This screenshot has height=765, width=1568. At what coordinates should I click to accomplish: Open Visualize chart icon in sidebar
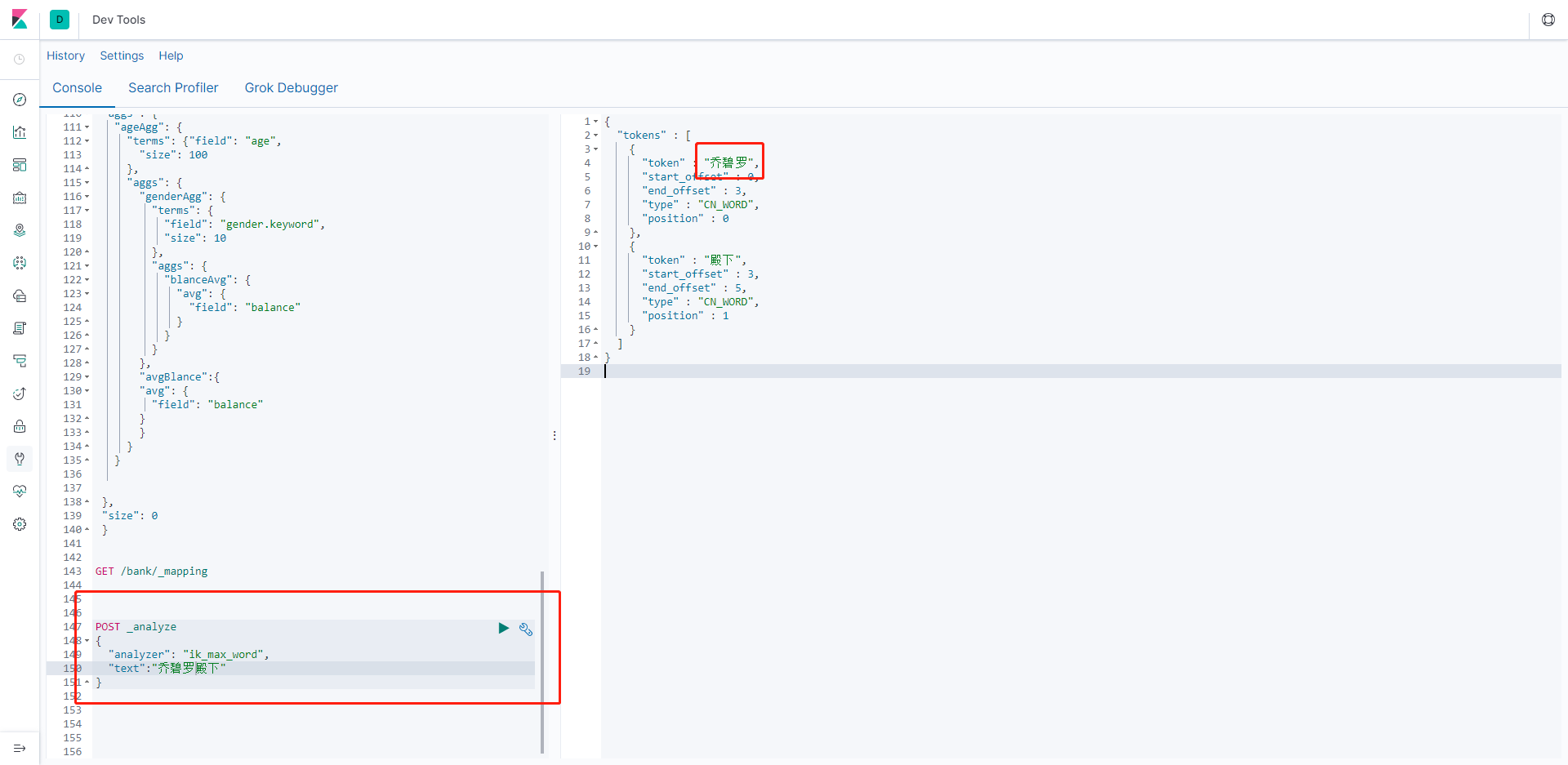pos(20,132)
